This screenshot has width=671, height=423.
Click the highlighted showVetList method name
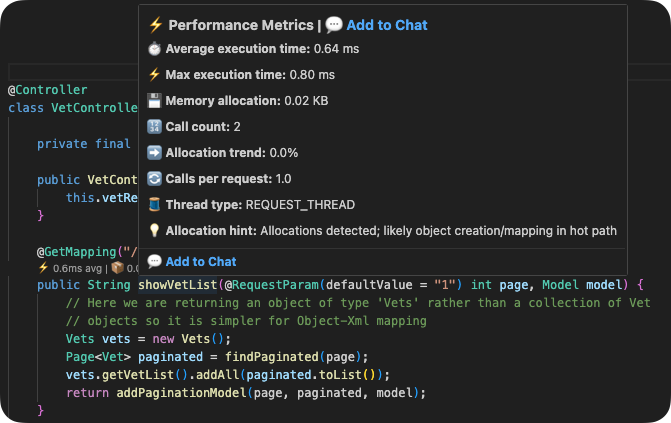click(178, 285)
